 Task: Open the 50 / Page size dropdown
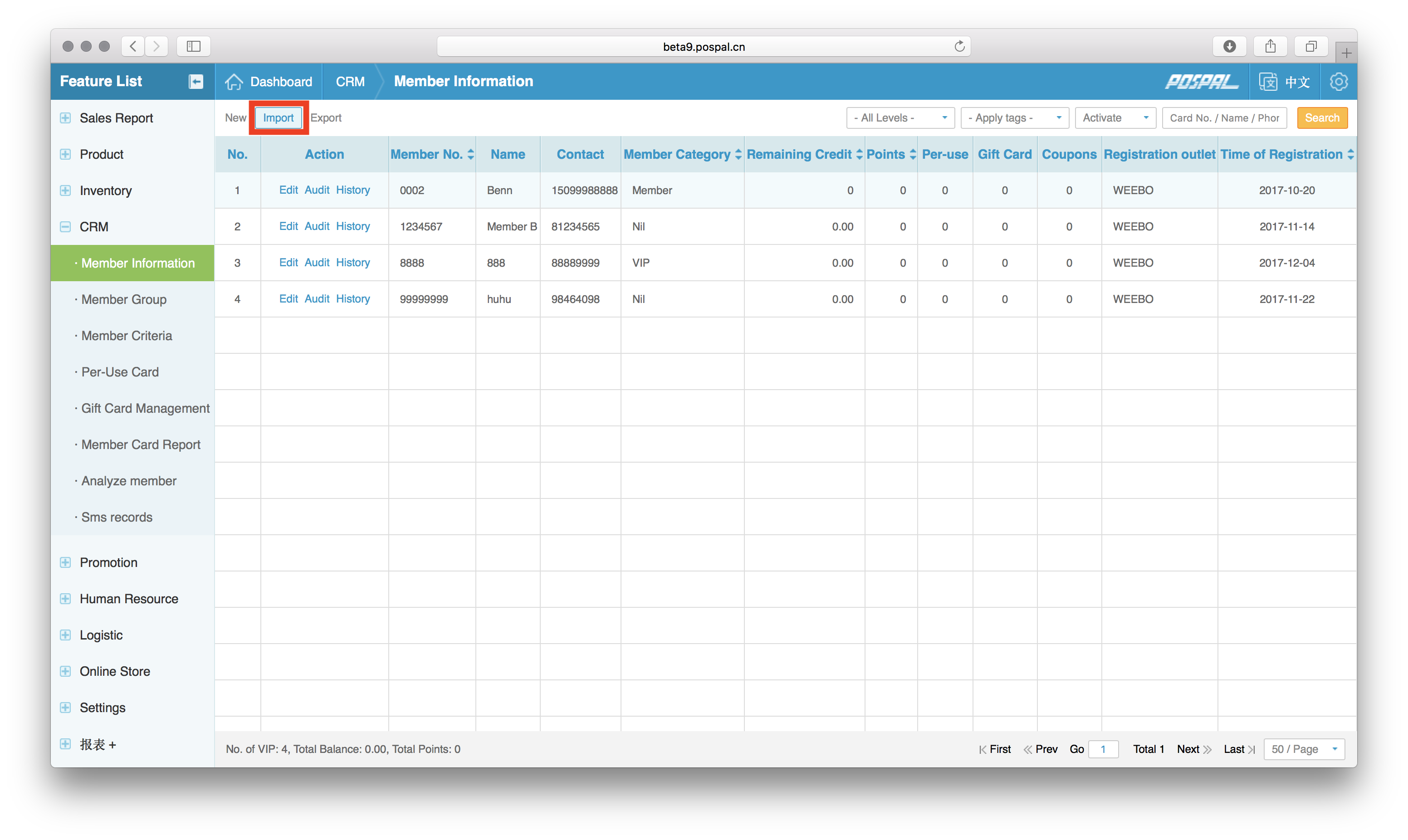pyautogui.click(x=1304, y=749)
